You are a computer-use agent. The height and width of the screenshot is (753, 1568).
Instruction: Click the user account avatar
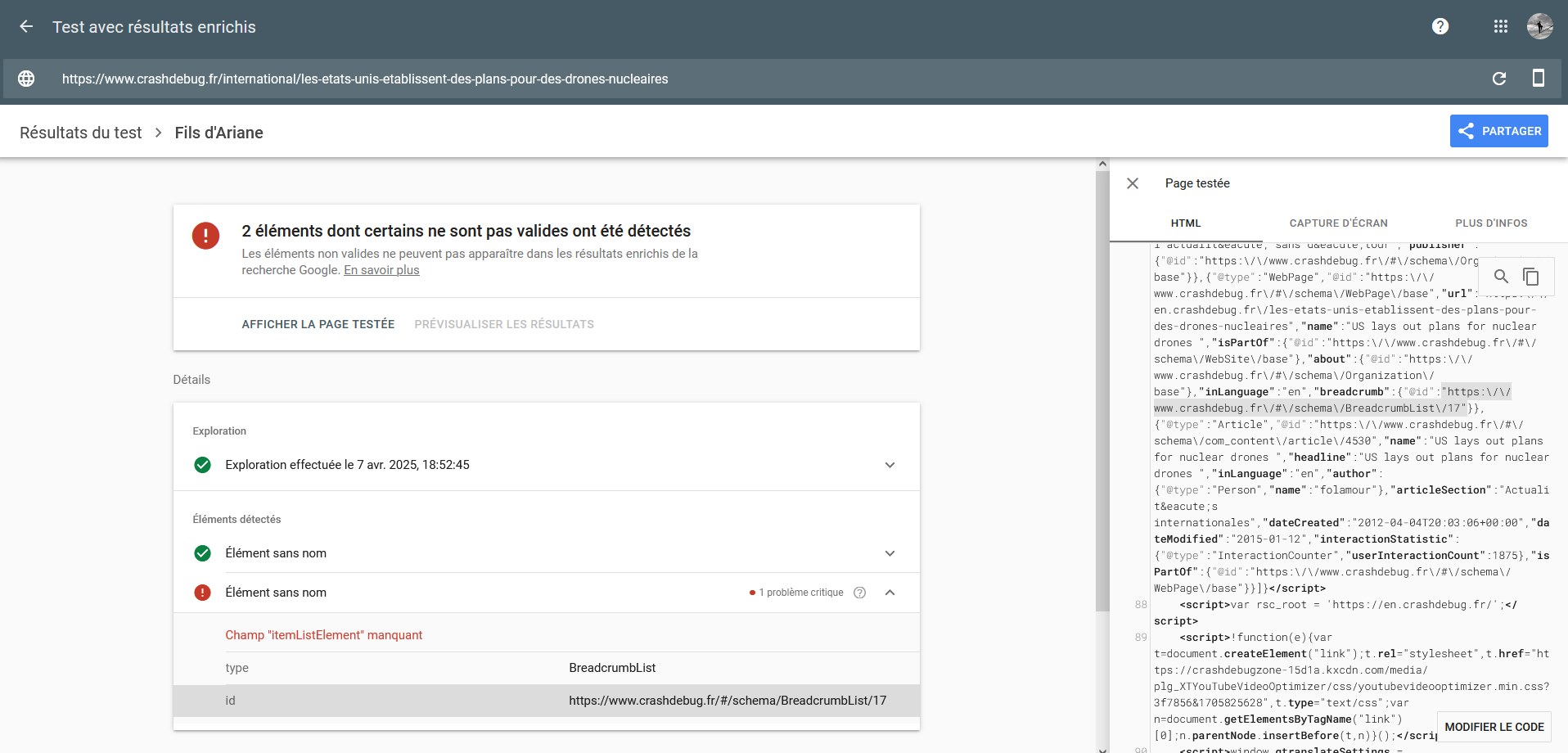coord(1539,27)
